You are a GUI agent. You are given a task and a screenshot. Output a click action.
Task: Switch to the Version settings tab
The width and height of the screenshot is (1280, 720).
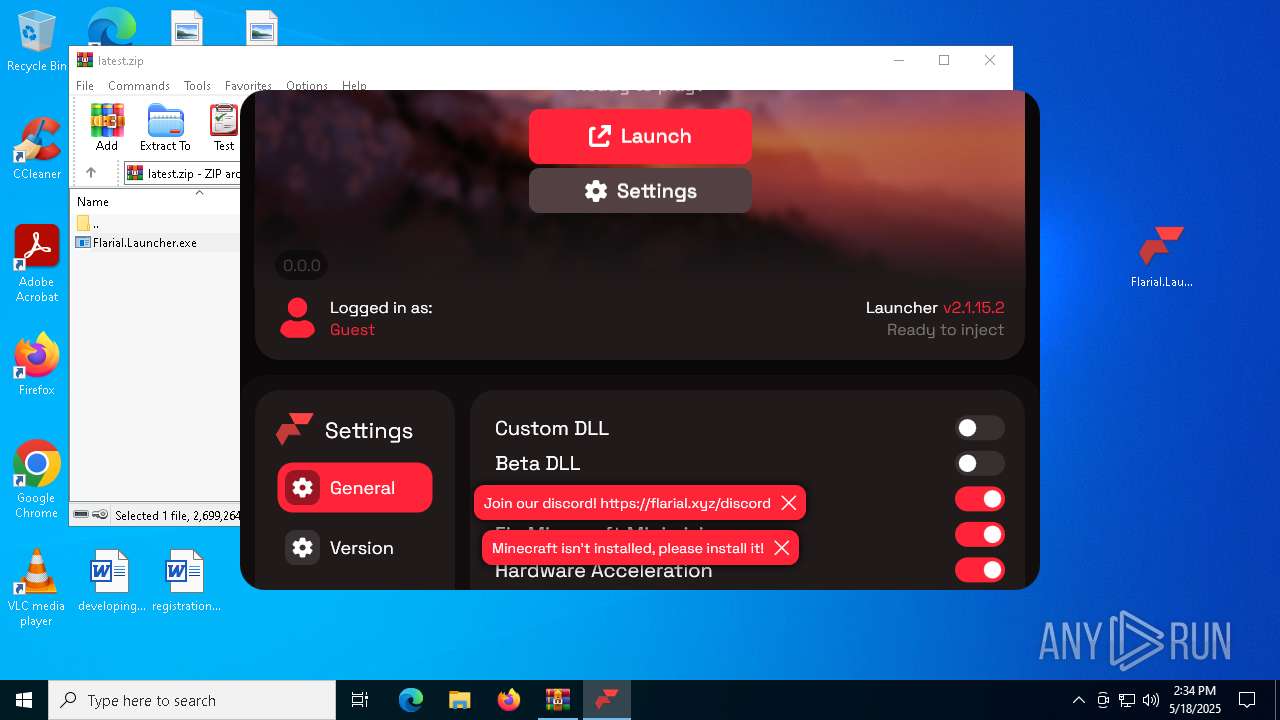tap(355, 548)
